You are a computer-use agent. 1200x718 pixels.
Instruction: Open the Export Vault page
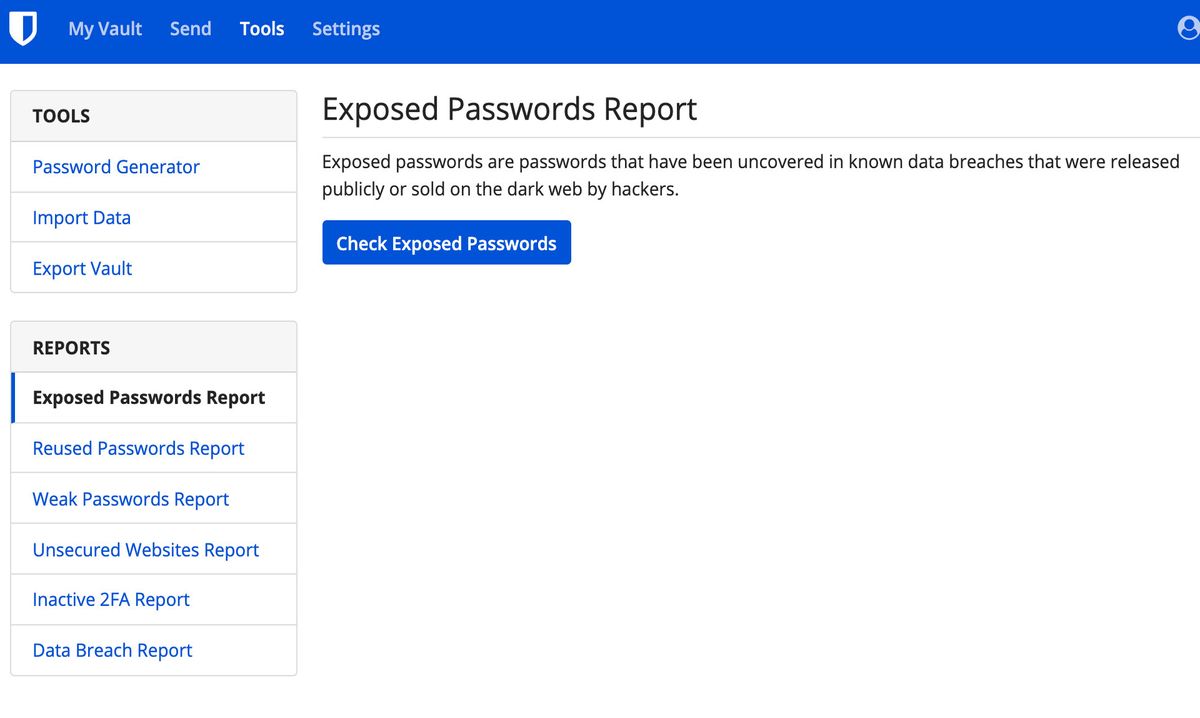[x=80, y=268]
